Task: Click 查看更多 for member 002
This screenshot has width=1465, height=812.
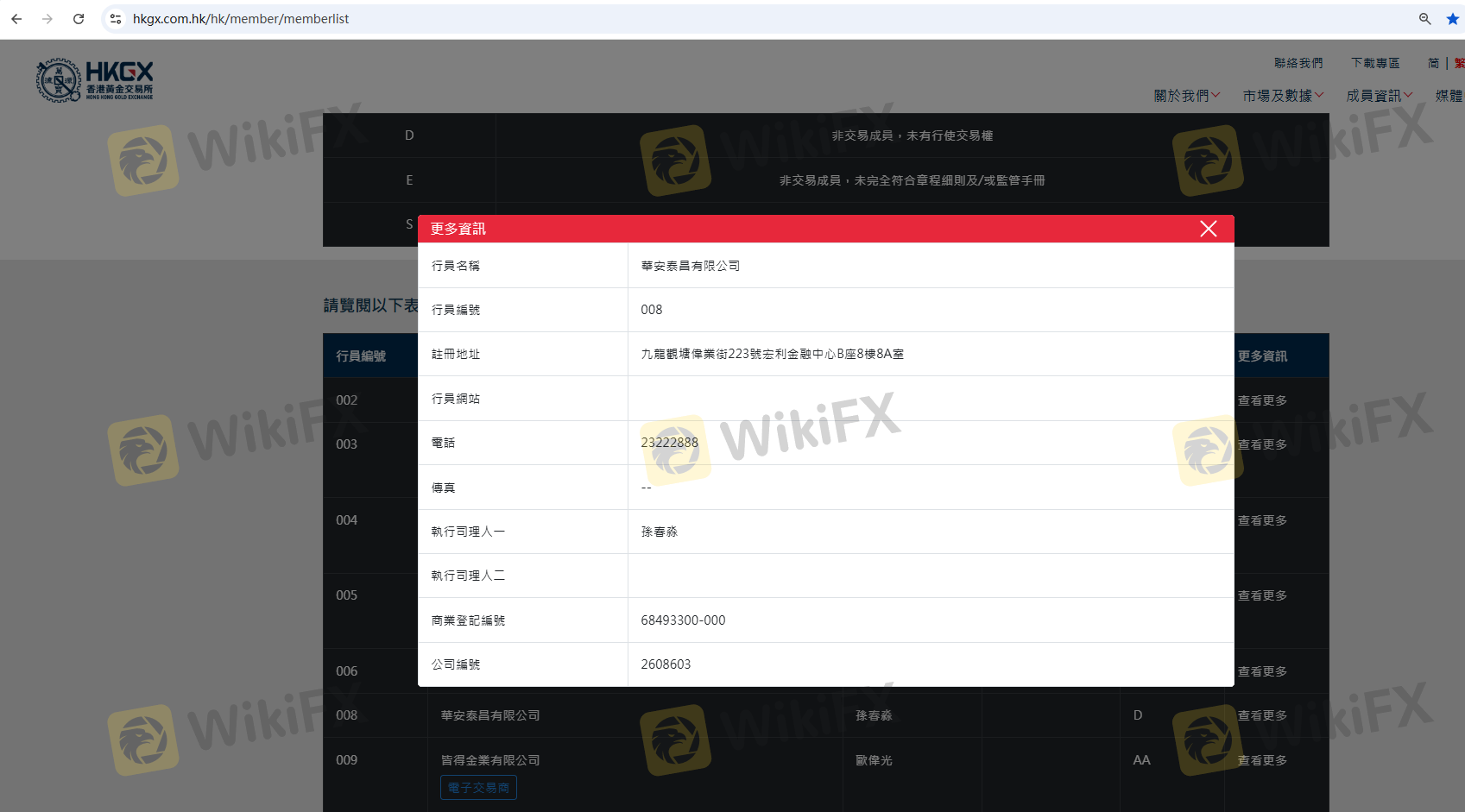Action: pos(1262,400)
